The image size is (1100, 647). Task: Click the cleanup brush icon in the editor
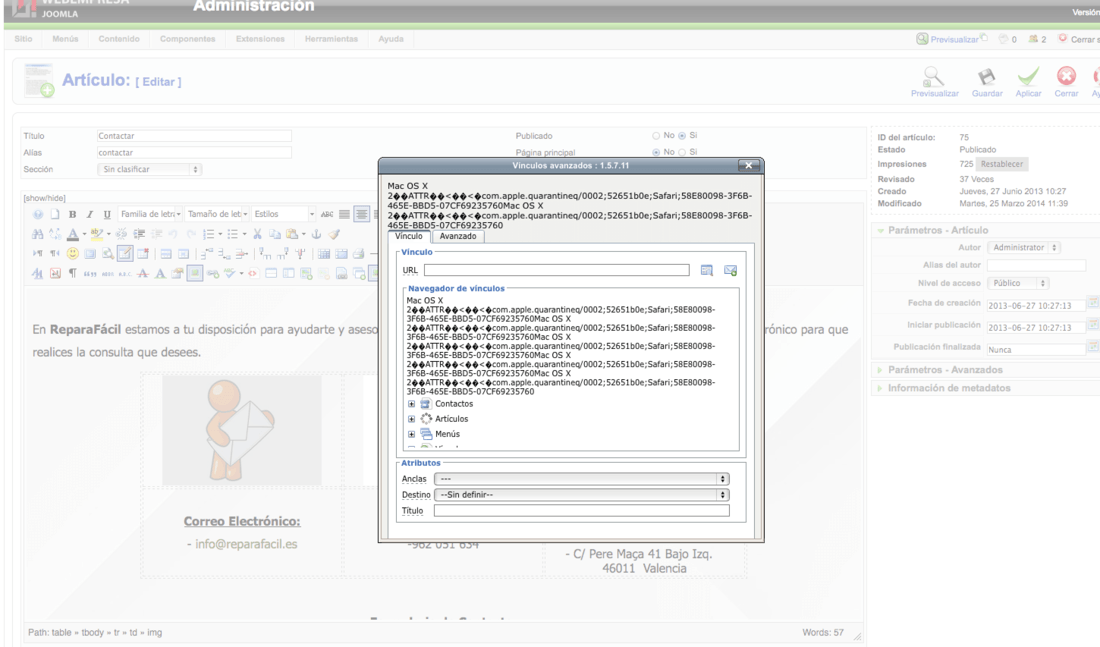click(335, 234)
